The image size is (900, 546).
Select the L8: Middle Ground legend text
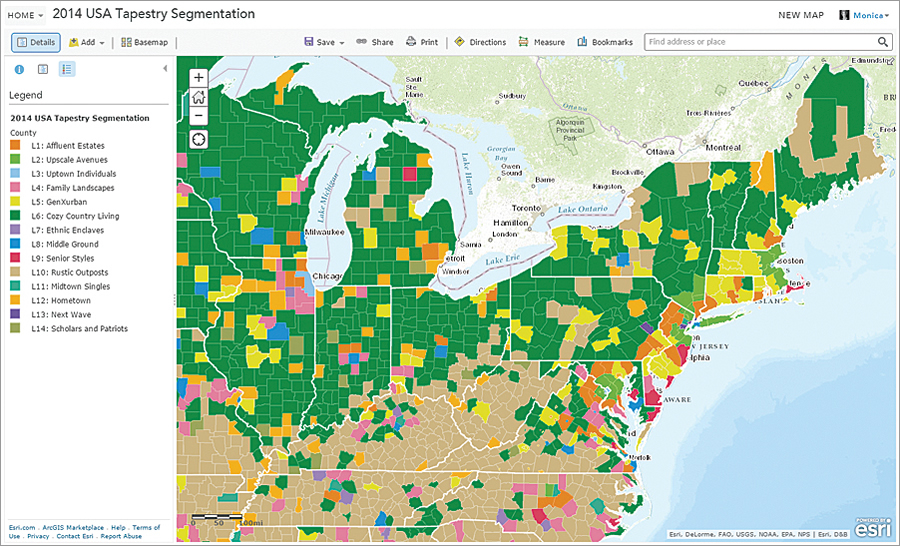[x=65, y=244]
